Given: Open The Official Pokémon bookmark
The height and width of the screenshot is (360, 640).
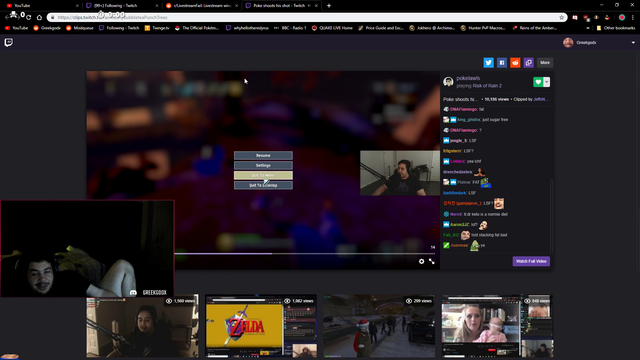Looking at the screenshot, I should [197, 28].
